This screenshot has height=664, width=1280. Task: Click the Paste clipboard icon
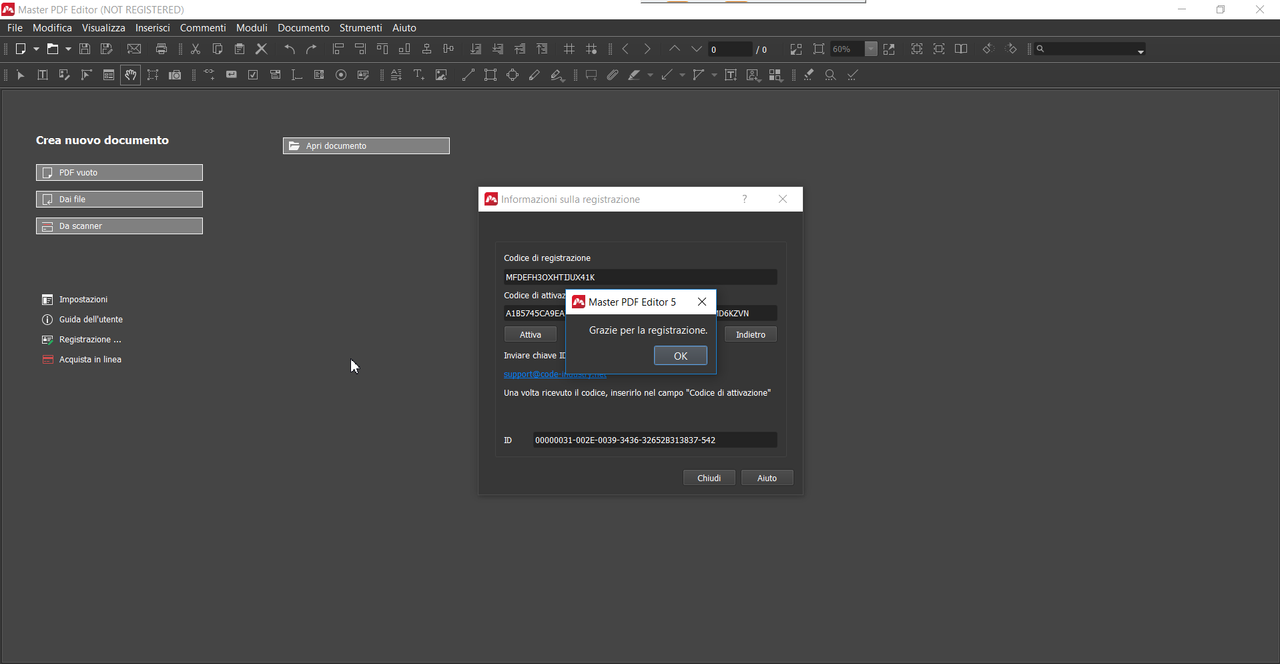click(x=239, y=49)
